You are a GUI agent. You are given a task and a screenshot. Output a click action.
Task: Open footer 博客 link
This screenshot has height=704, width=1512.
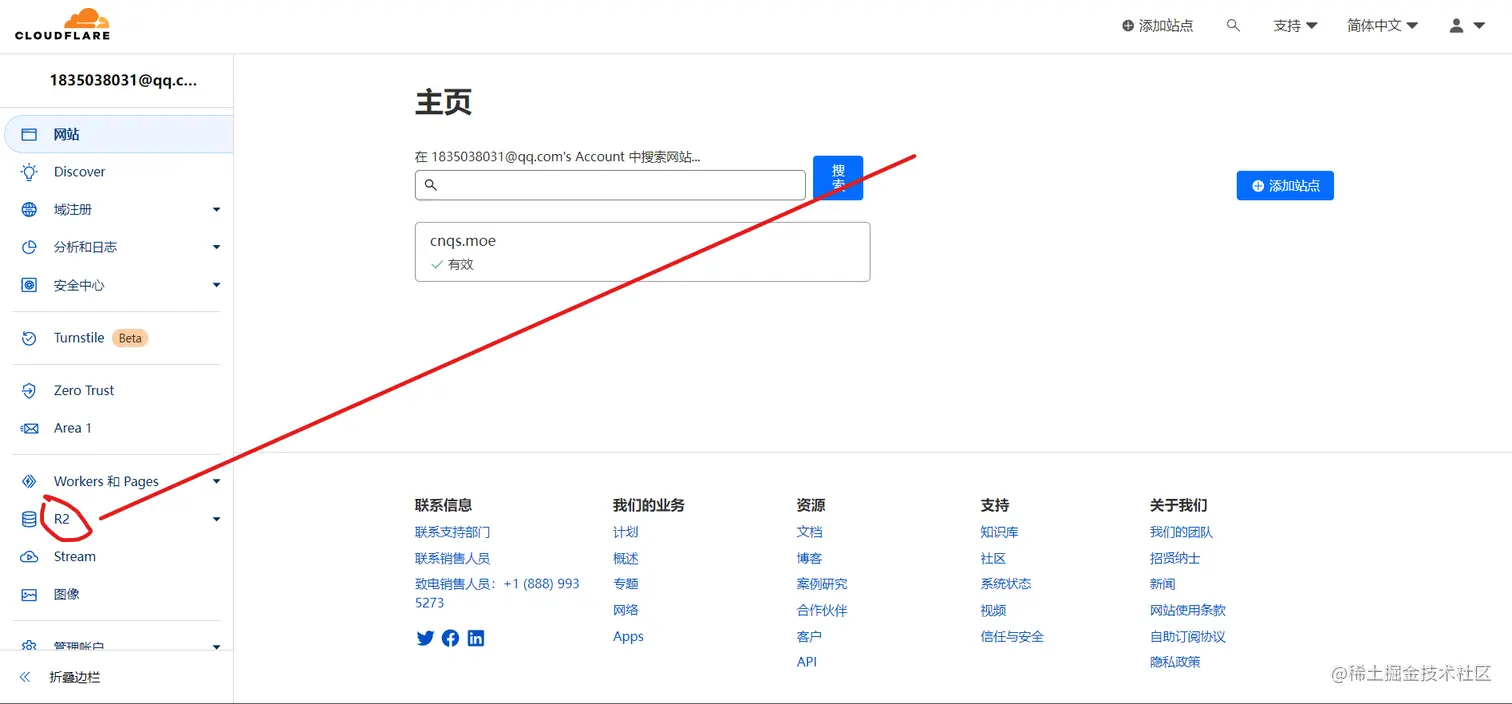coord(810,558)
